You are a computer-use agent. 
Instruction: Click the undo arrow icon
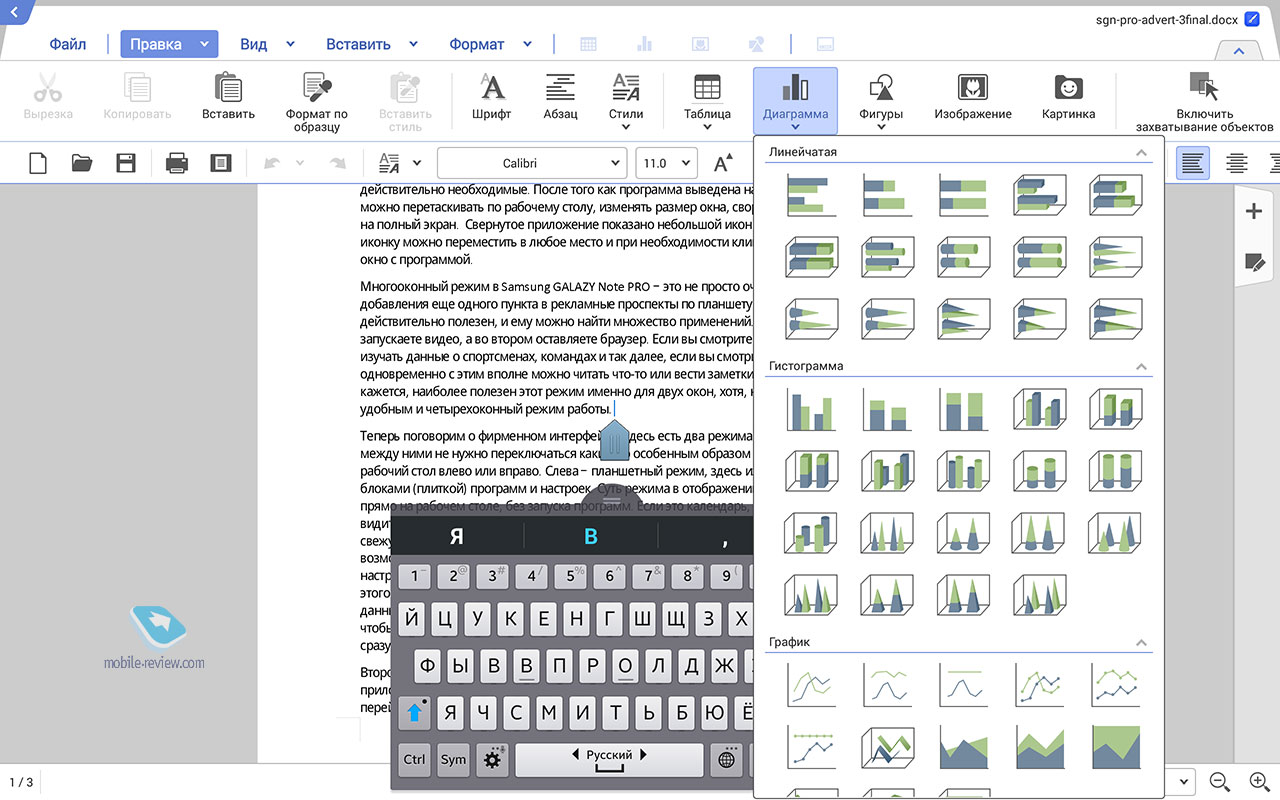(x=271, y=163)
